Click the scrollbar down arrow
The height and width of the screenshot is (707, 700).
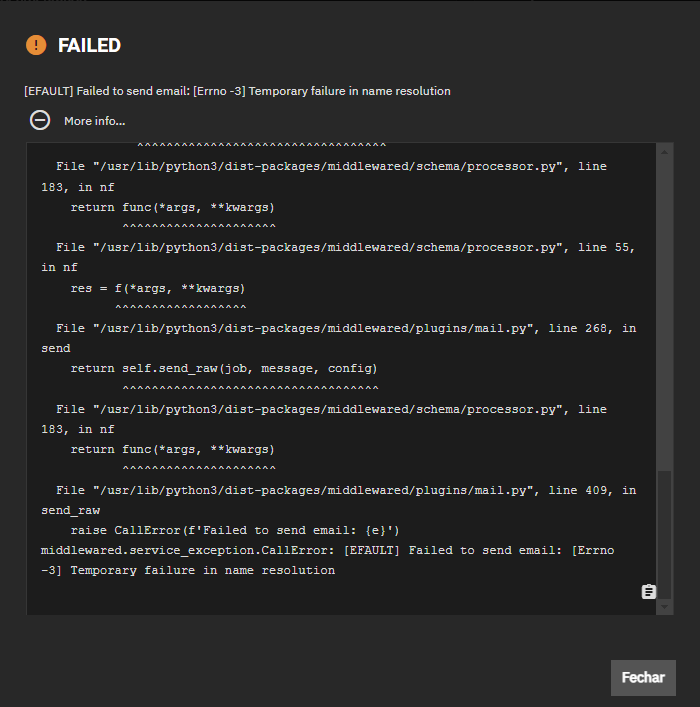(x=664, y=607)
